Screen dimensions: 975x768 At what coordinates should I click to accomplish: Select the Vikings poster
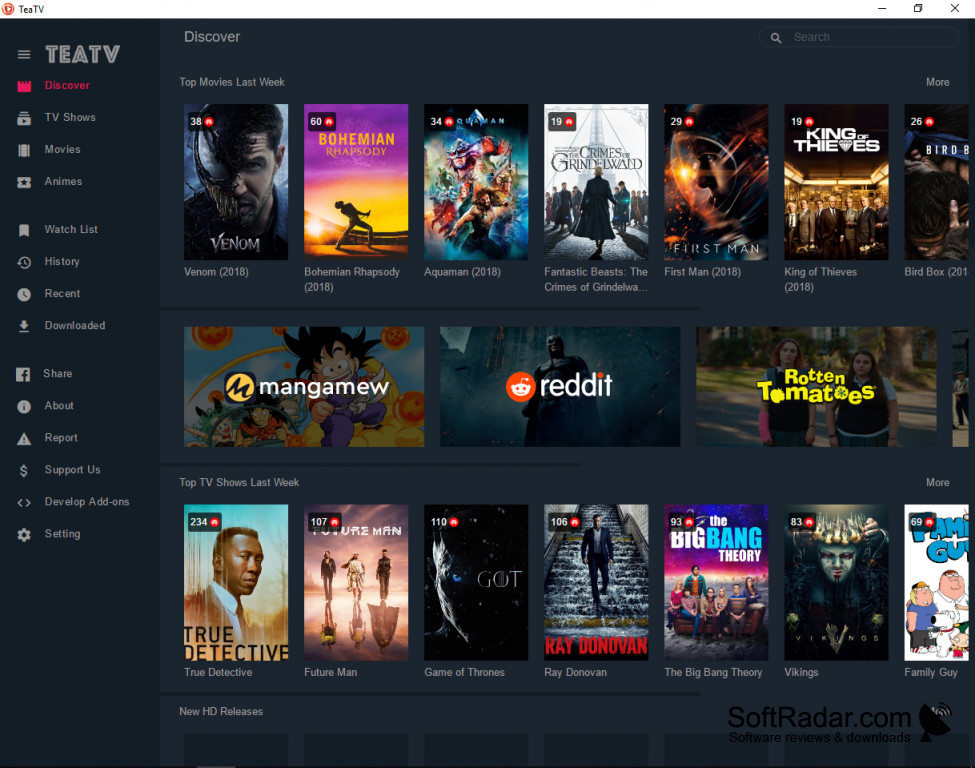836,582
